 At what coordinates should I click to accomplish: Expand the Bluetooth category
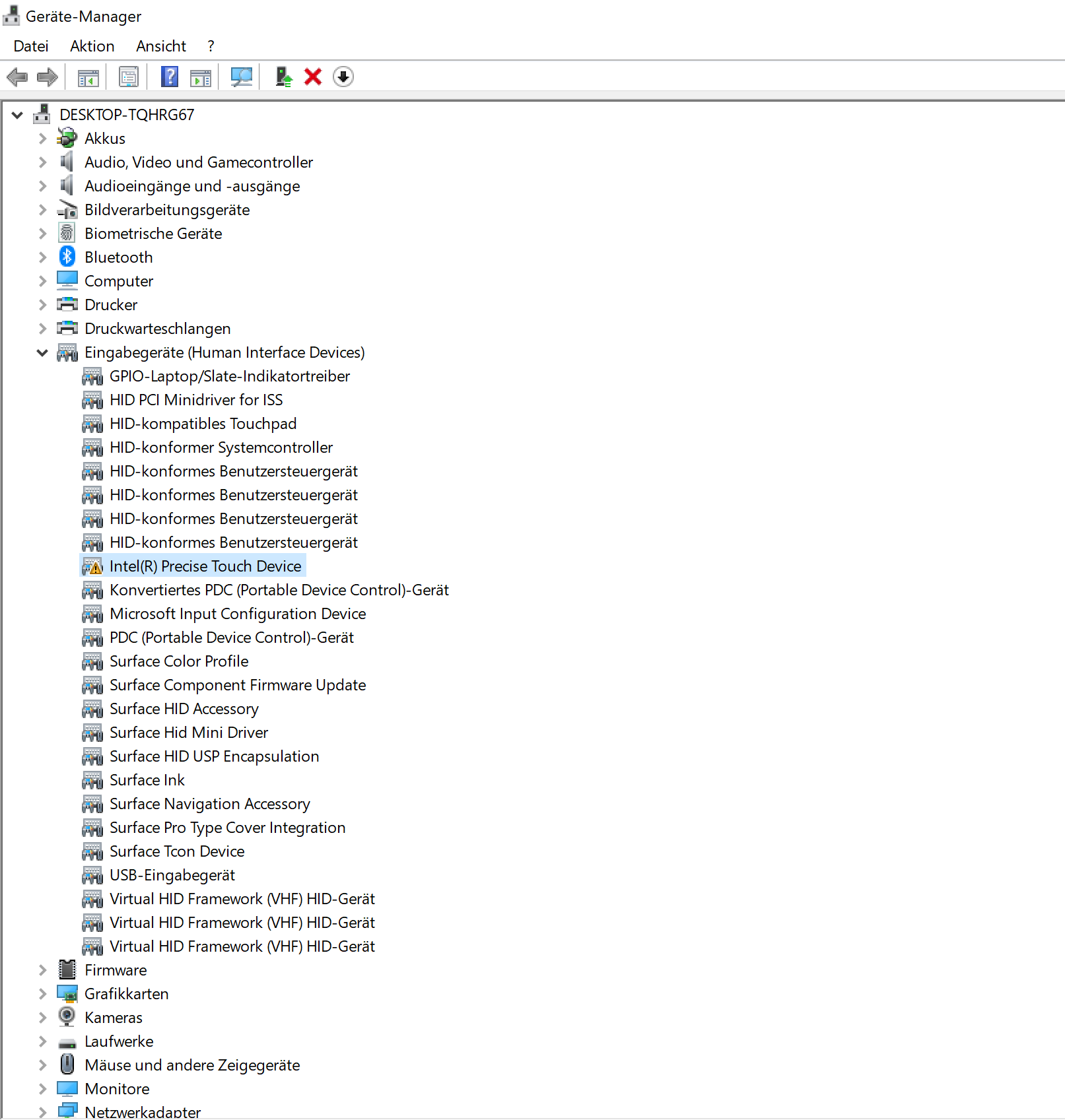point(42,257)
